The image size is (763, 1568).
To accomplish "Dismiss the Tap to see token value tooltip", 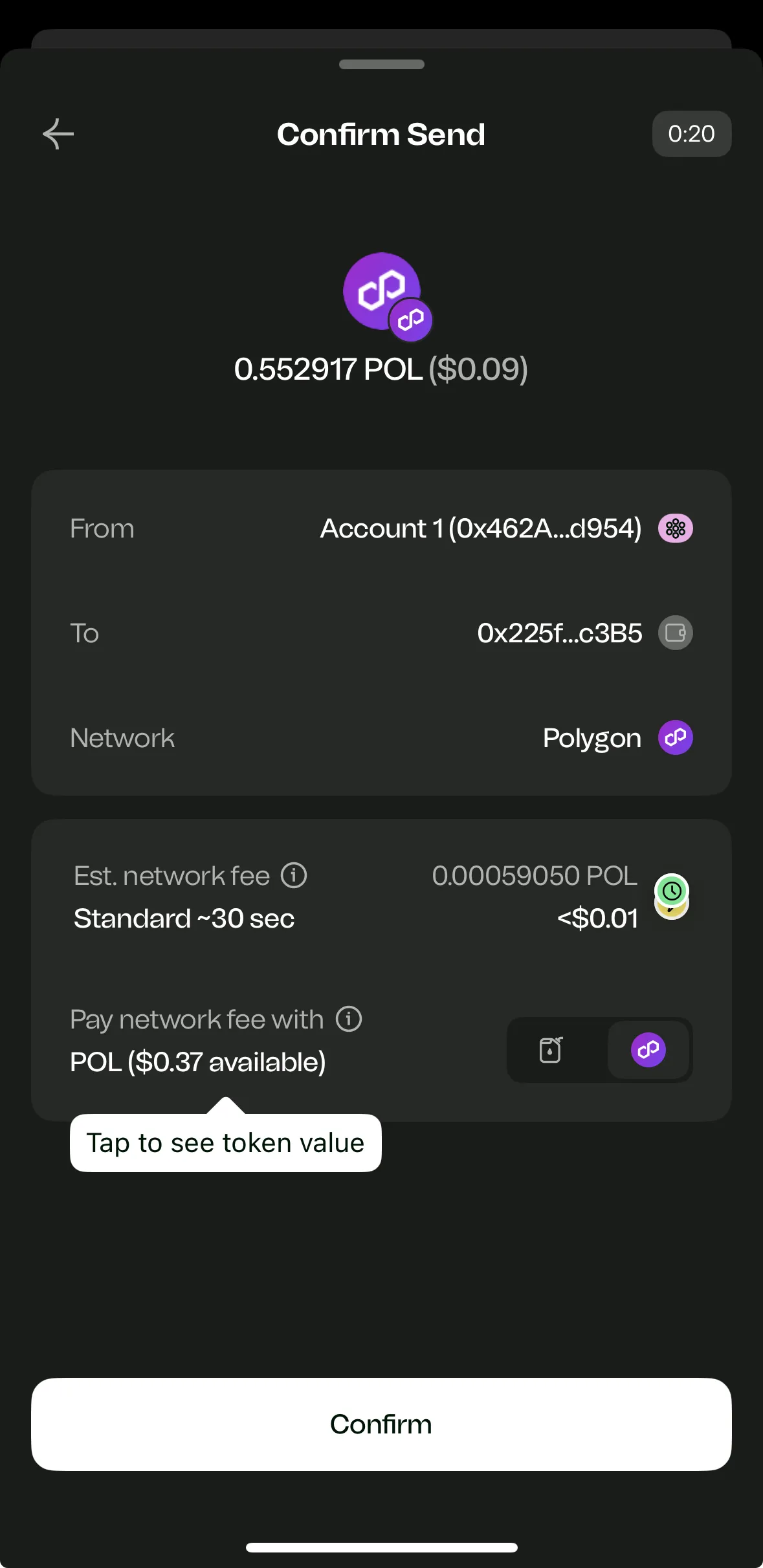I will pos(225,1142).
